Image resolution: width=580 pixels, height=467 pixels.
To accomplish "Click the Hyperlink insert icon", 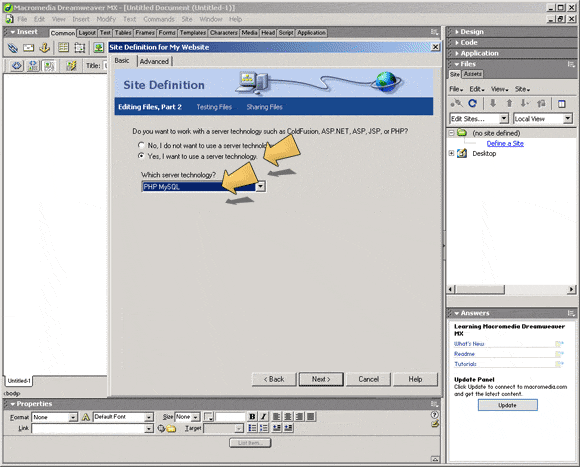I will point(13,47).
